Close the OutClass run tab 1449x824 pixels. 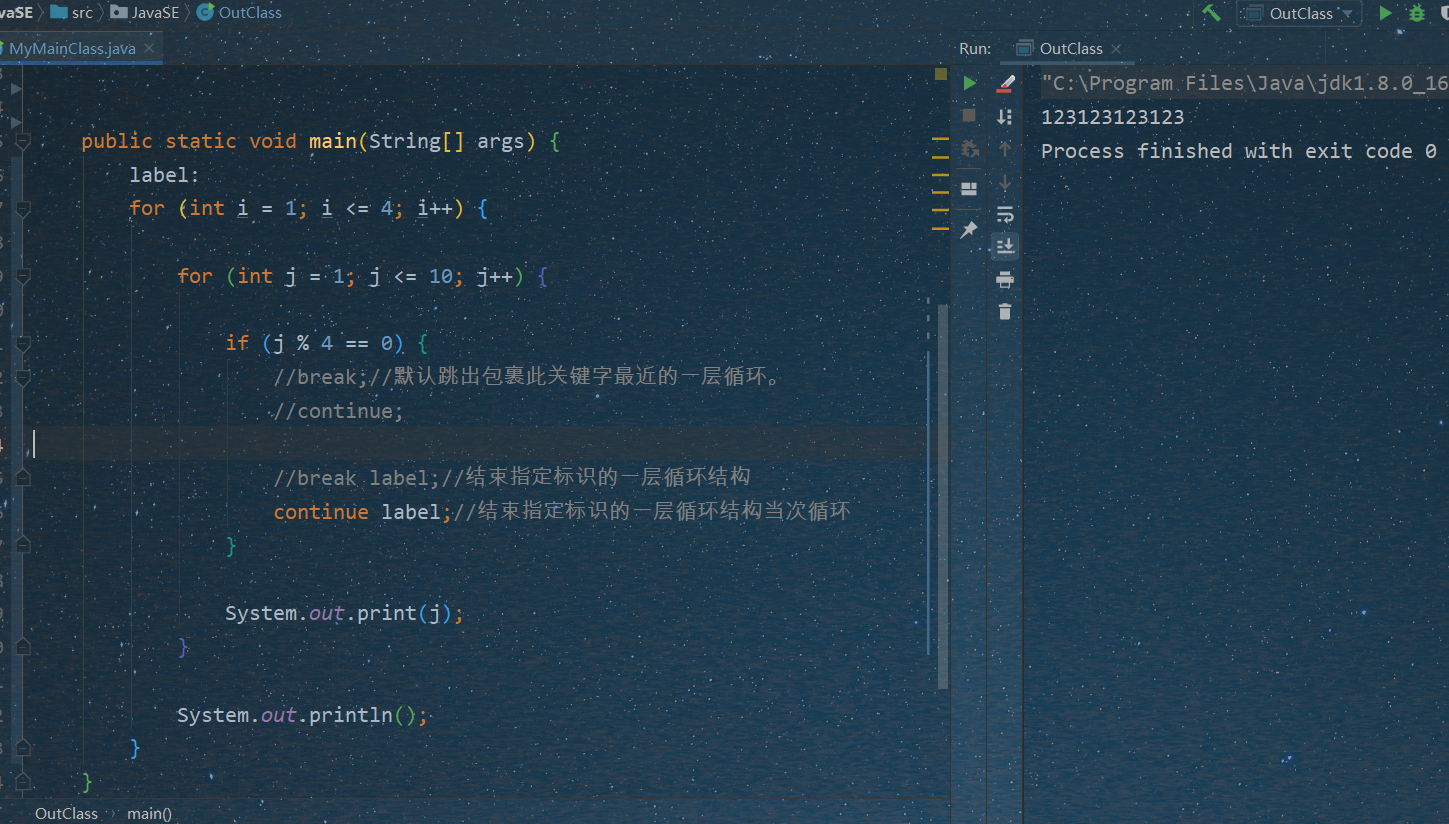tap(1116, 48)
